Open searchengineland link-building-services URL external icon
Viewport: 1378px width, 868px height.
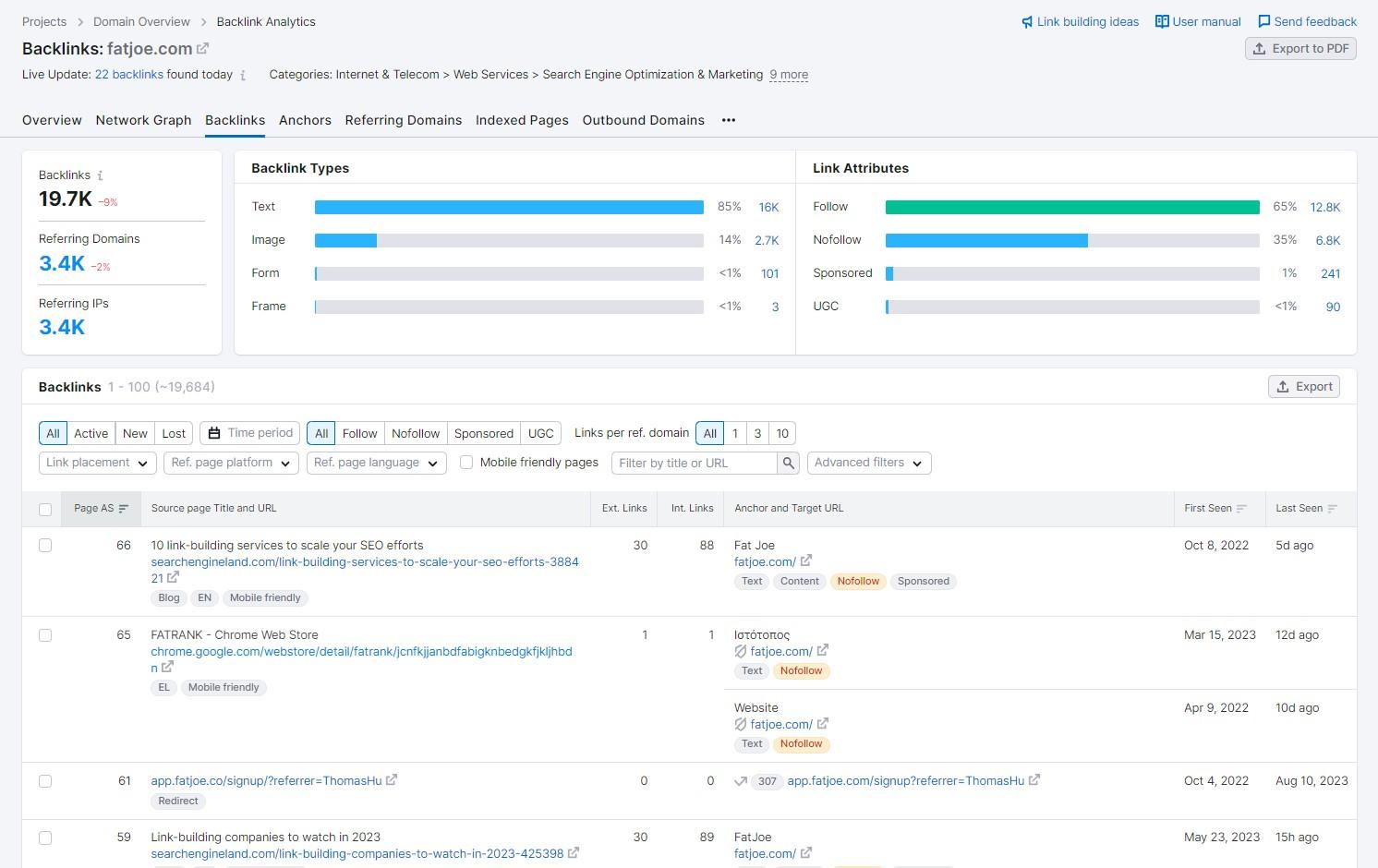(173, 577)
